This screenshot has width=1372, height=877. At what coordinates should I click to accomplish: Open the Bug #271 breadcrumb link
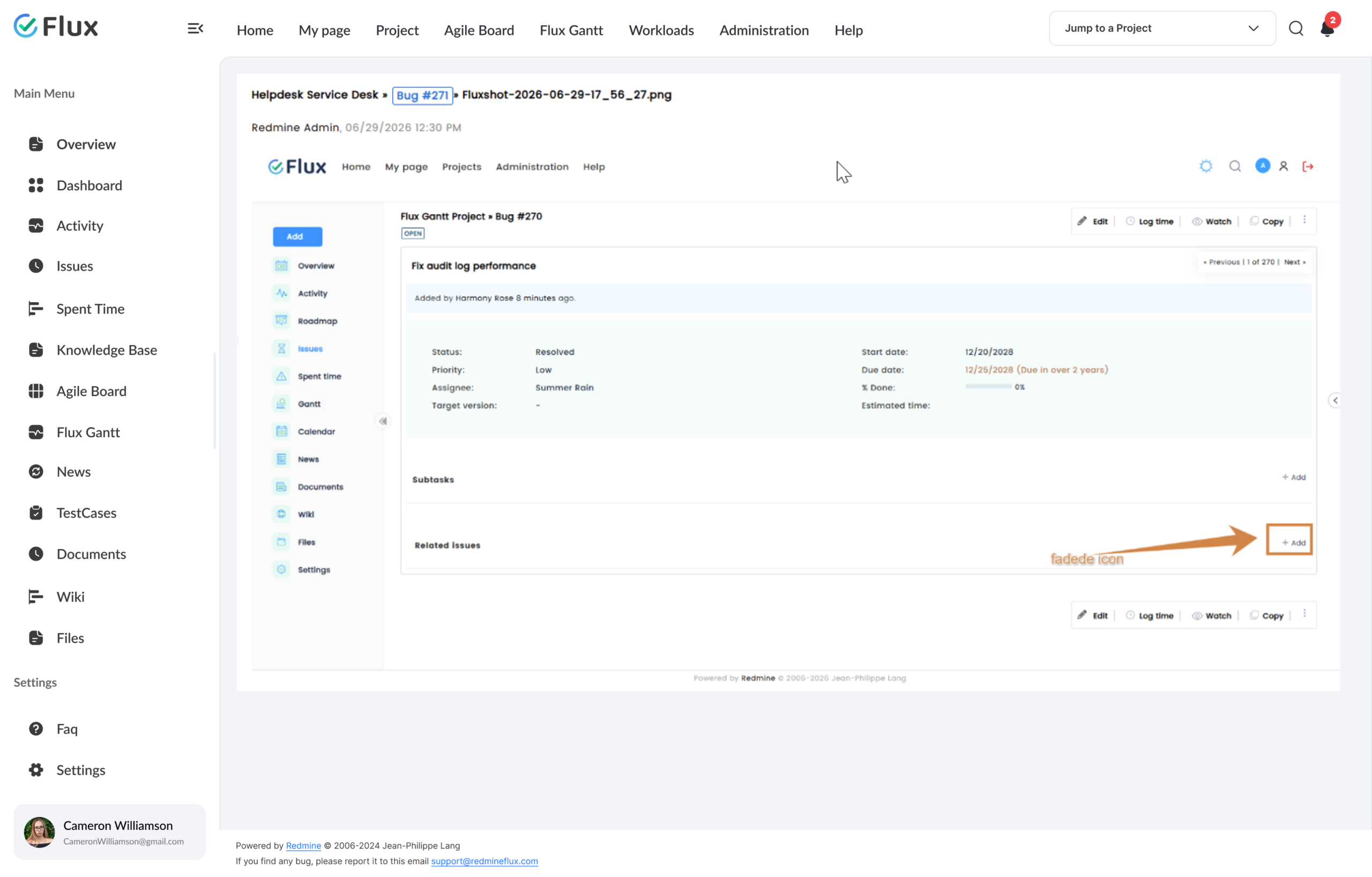click(x=422, y=95)
